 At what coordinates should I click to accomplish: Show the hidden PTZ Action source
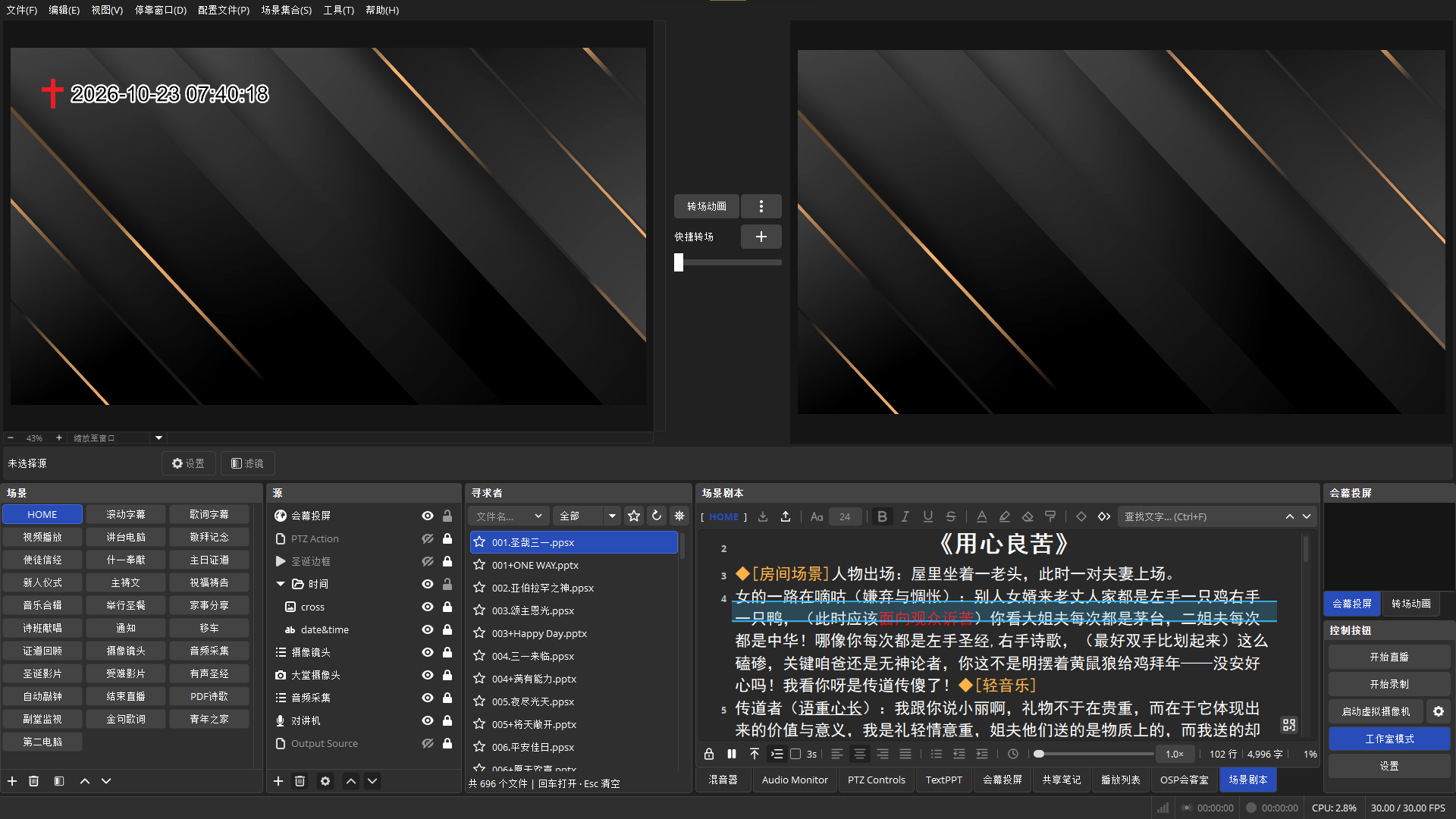pos(428,538)
